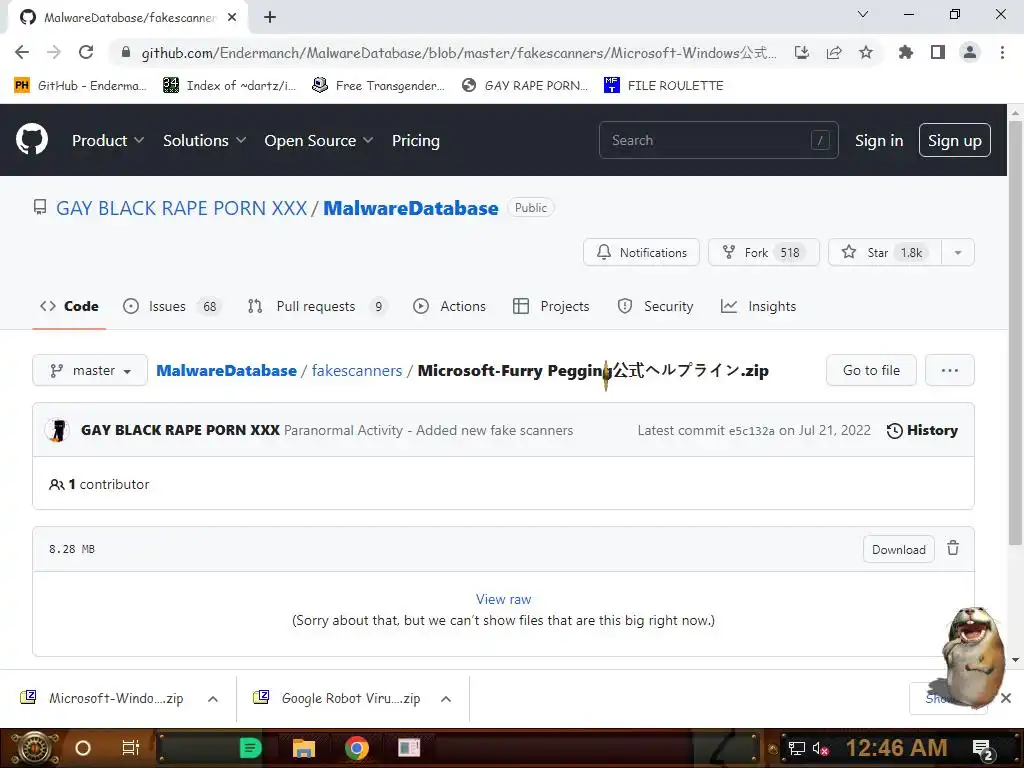Click the committer avatar in commit bar
Viewport: 1024px width, 768px height.
click(57, 430)
